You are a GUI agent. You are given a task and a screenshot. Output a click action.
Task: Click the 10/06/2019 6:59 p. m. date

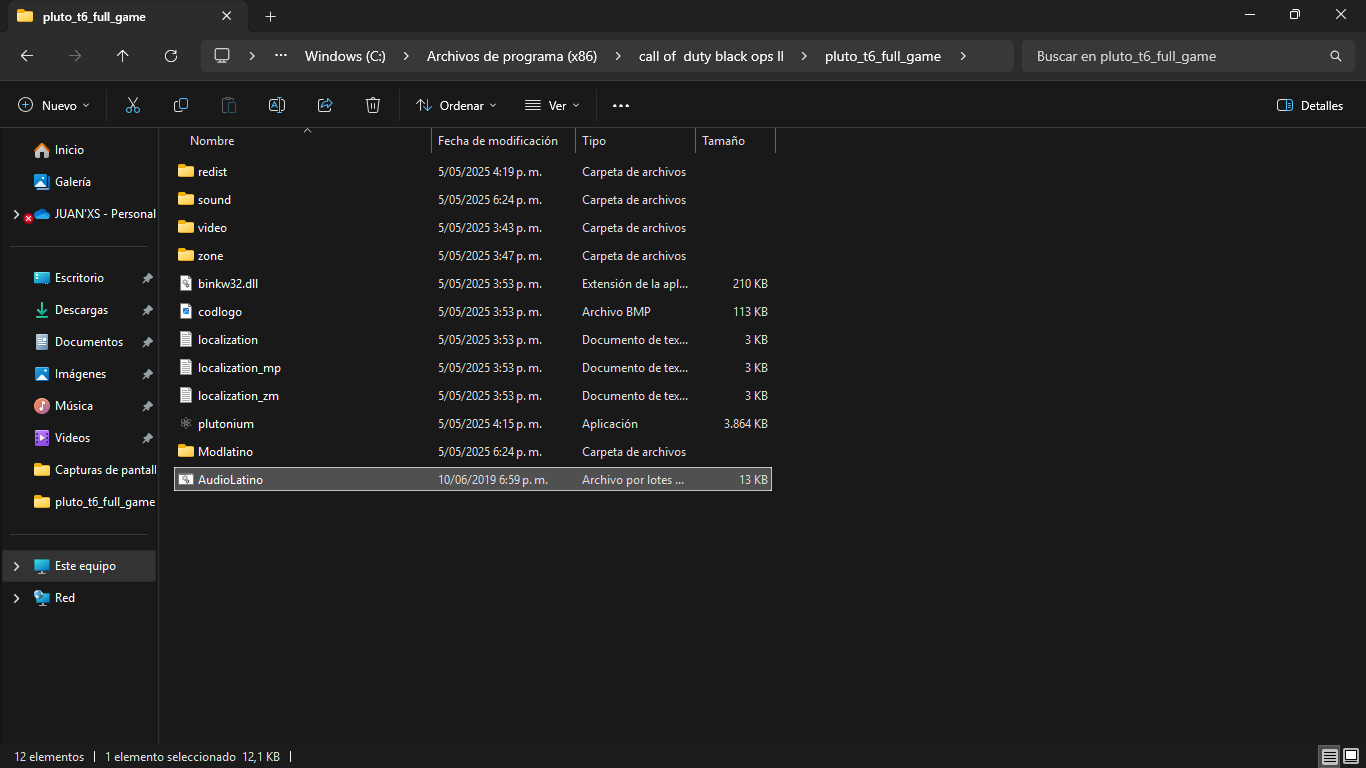[x=493, y=480]
